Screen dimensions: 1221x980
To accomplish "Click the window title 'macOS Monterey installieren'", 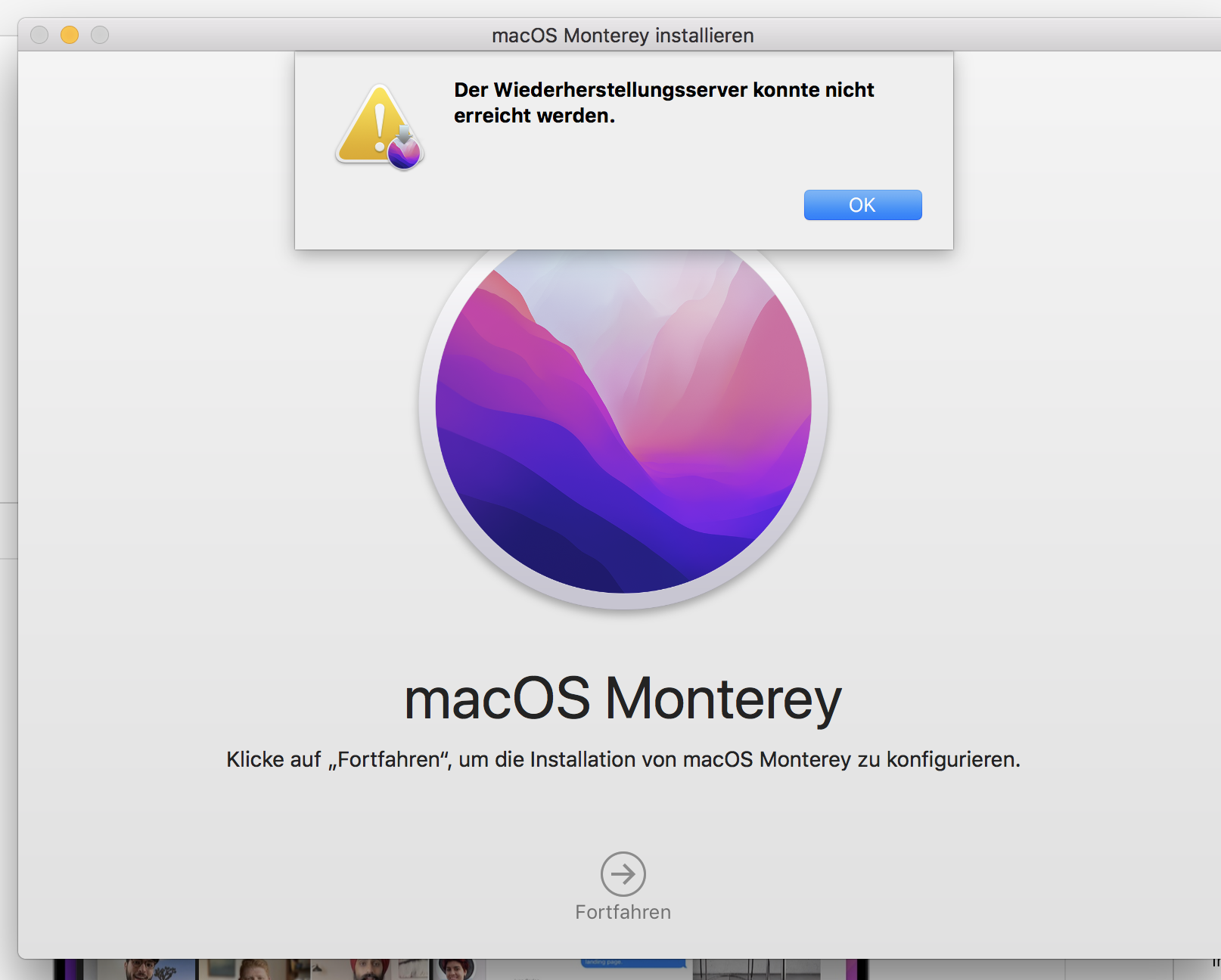I will [x=623, y=36].
